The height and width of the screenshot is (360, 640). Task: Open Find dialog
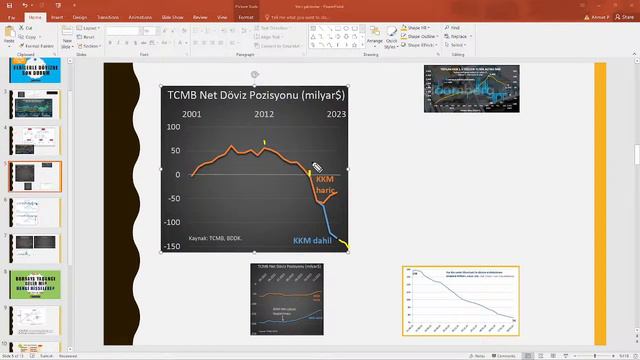(x=452, y=27)
